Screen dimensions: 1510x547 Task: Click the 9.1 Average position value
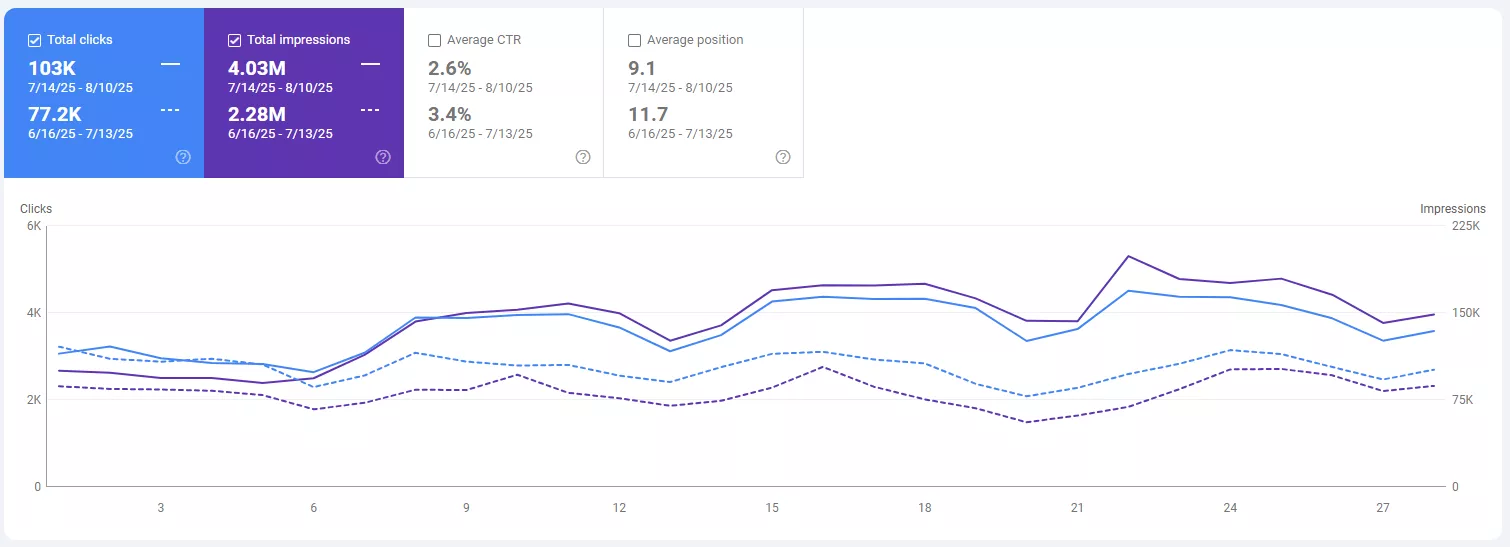coord(643,68)
